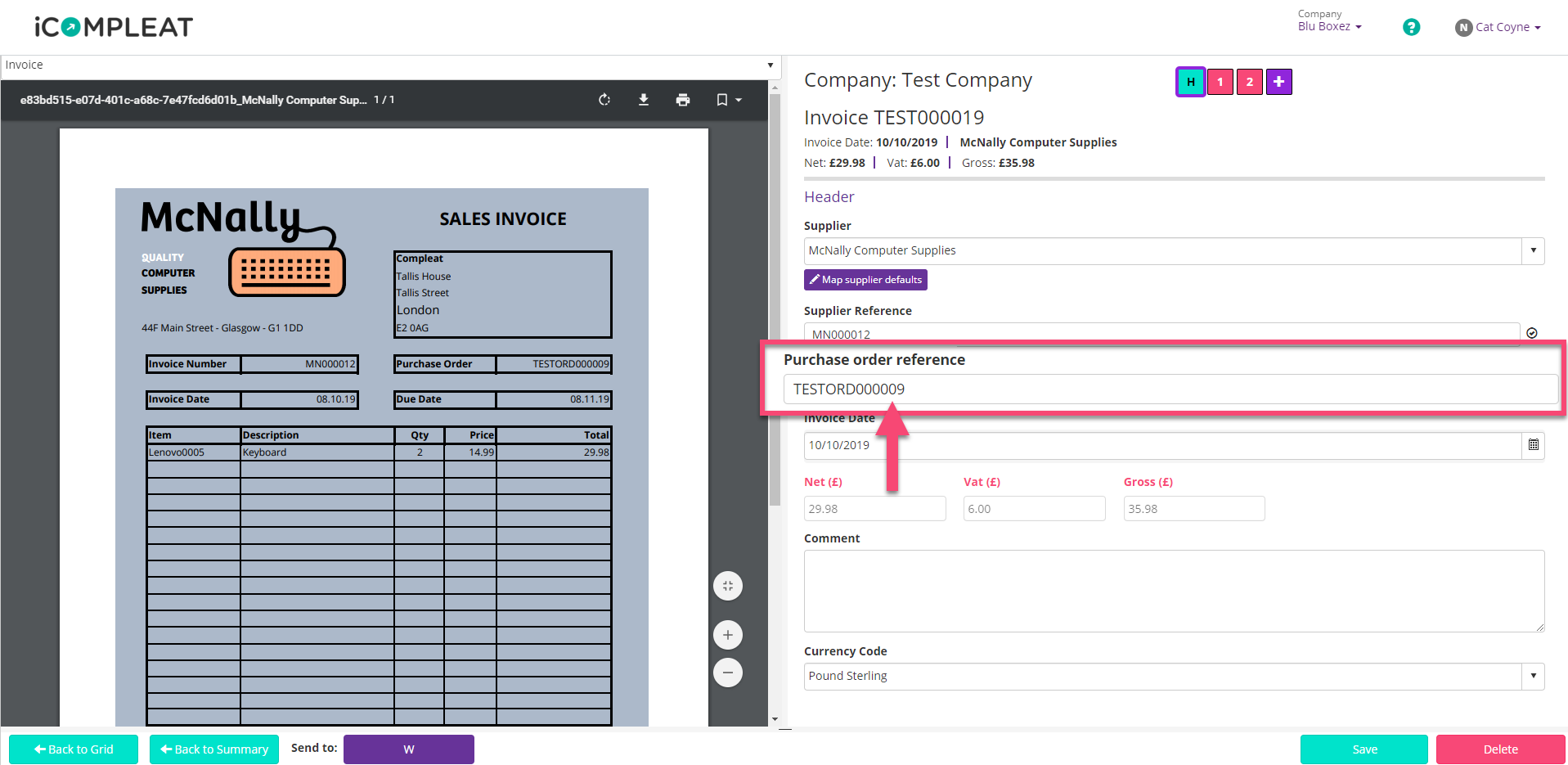Open the invoice date calendar picker

click(x=1534, y=445)
